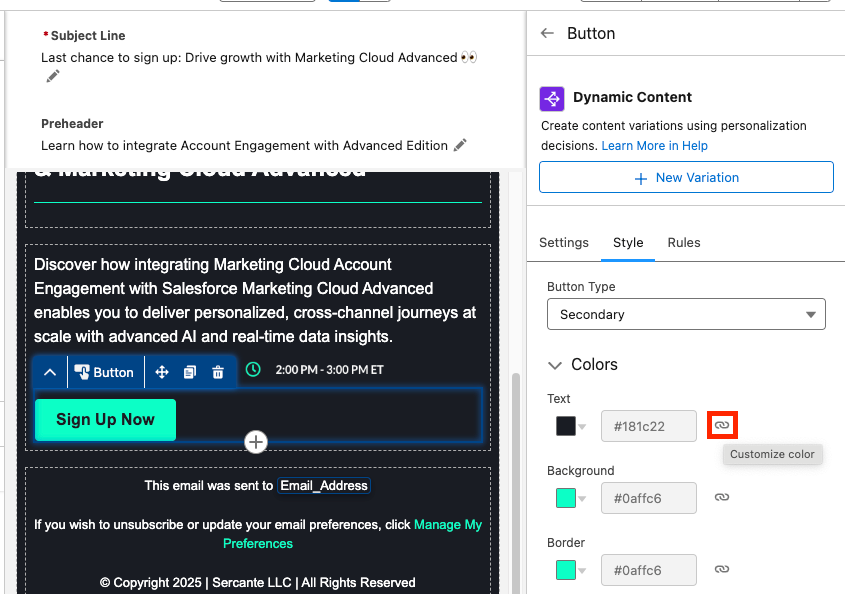Click the New Variation button
The image size is (845, 594).
point(686,177)
